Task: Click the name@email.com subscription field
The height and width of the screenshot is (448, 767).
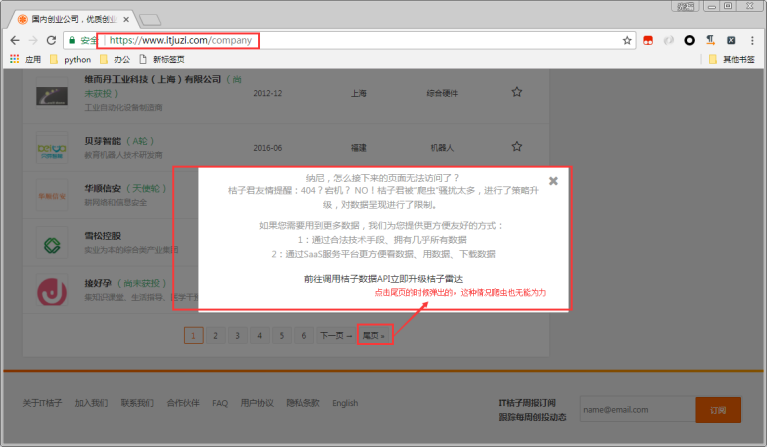Action: click(637, 410)
